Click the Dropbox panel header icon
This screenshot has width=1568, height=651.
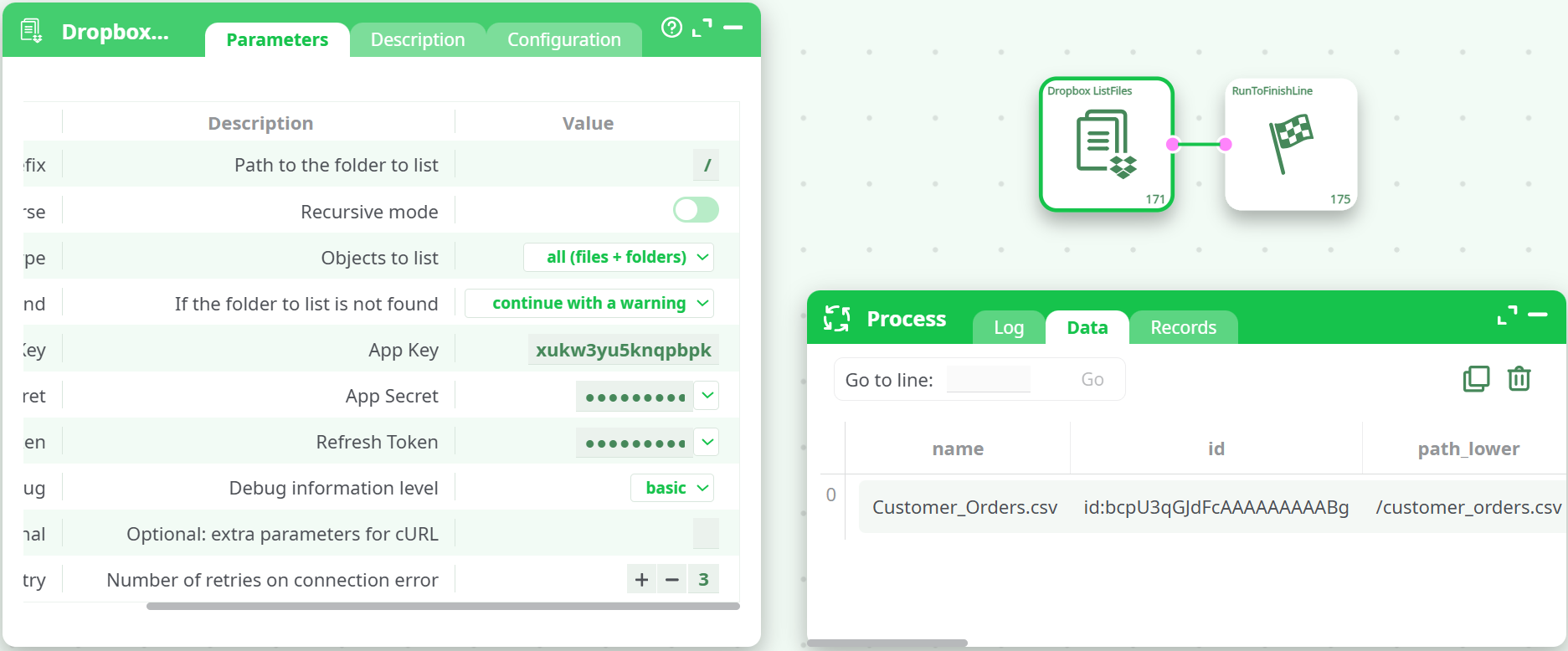[x=32, y=32]
